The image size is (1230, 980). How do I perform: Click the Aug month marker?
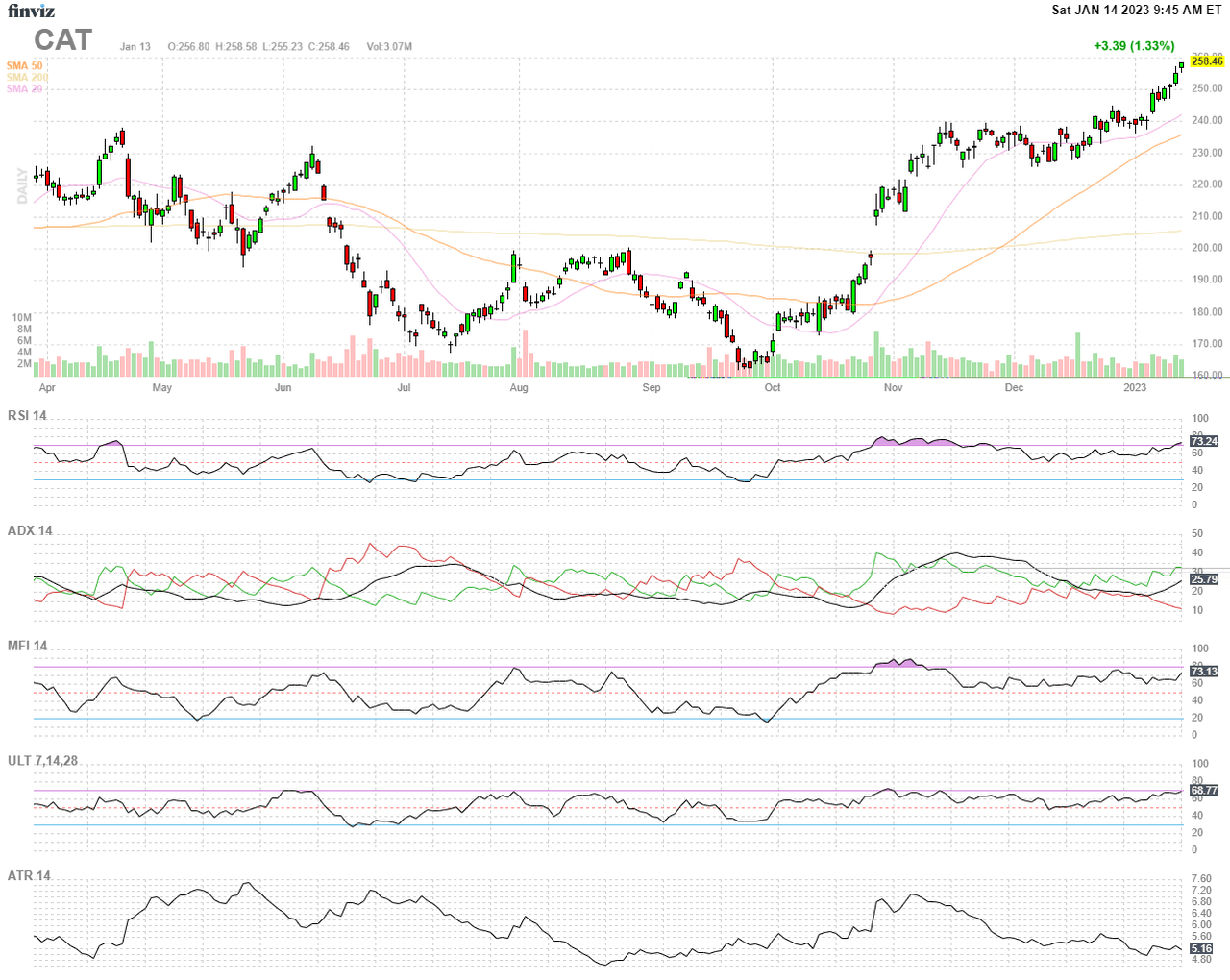click(519, 388)
